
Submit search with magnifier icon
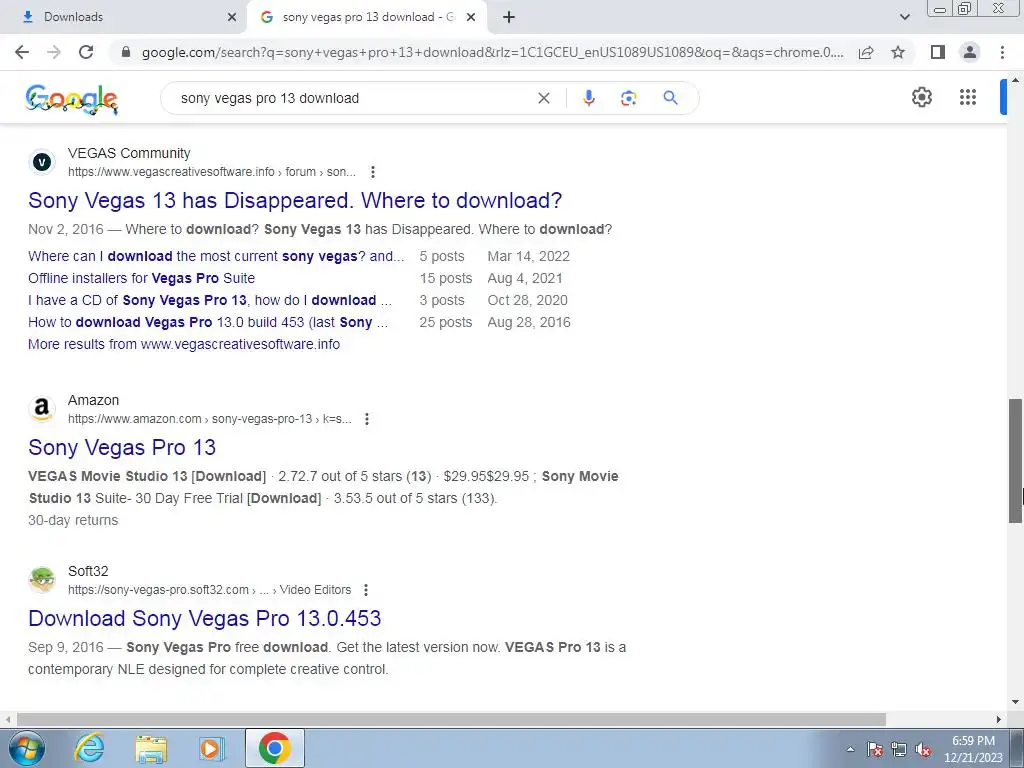tap(670, 98)
